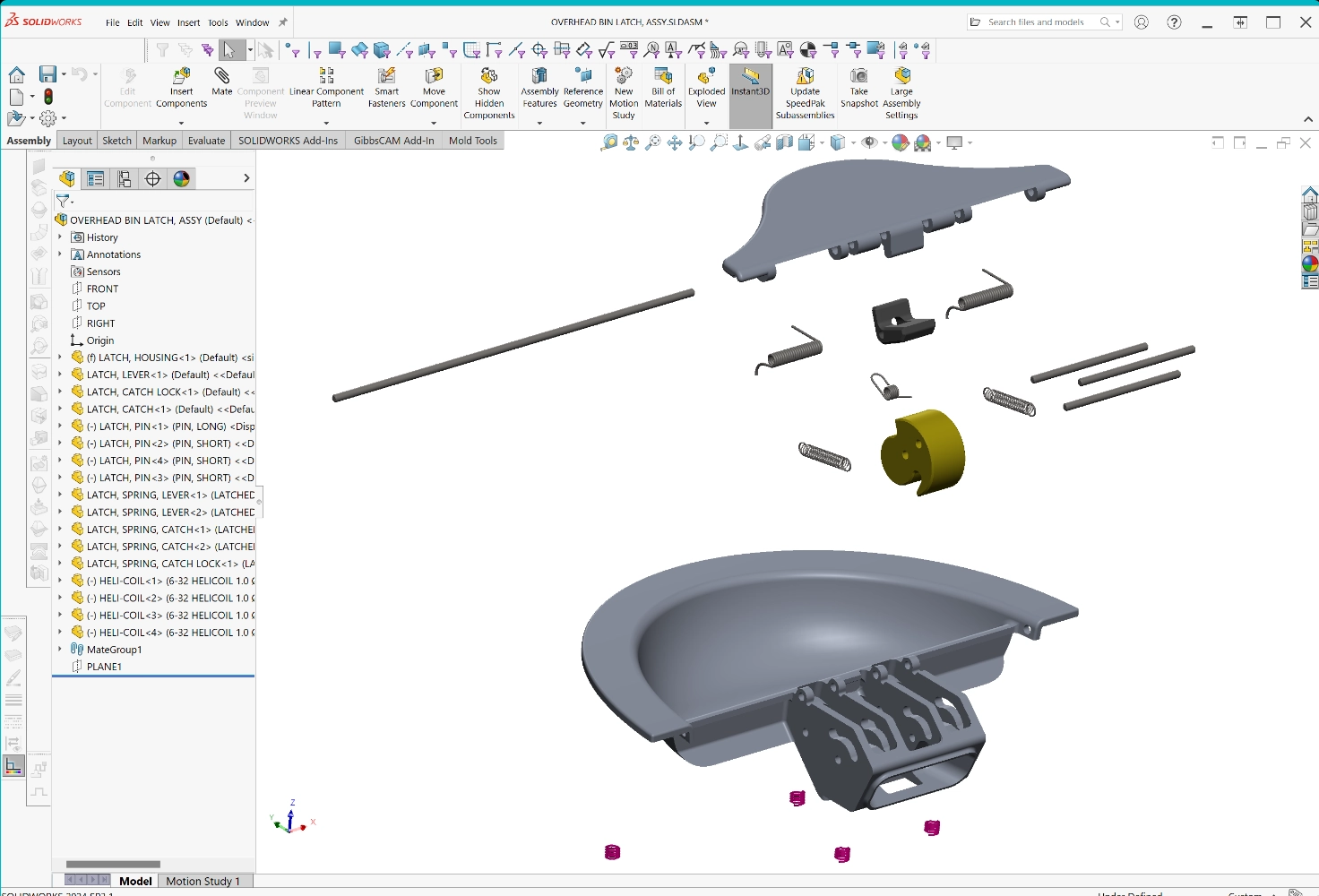Click the Search files and models field
The image size is (1319, 896).
(x=1036, y=22)
